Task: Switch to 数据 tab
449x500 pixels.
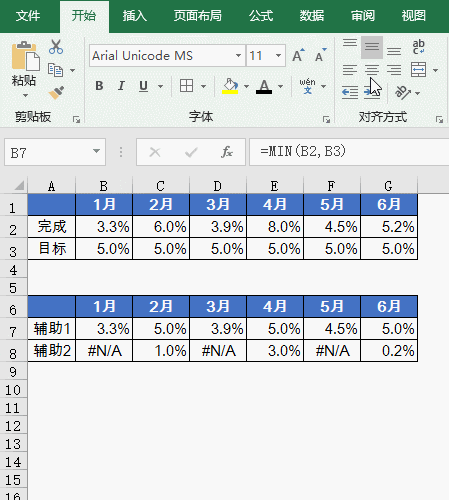Action: coord(312,16)
